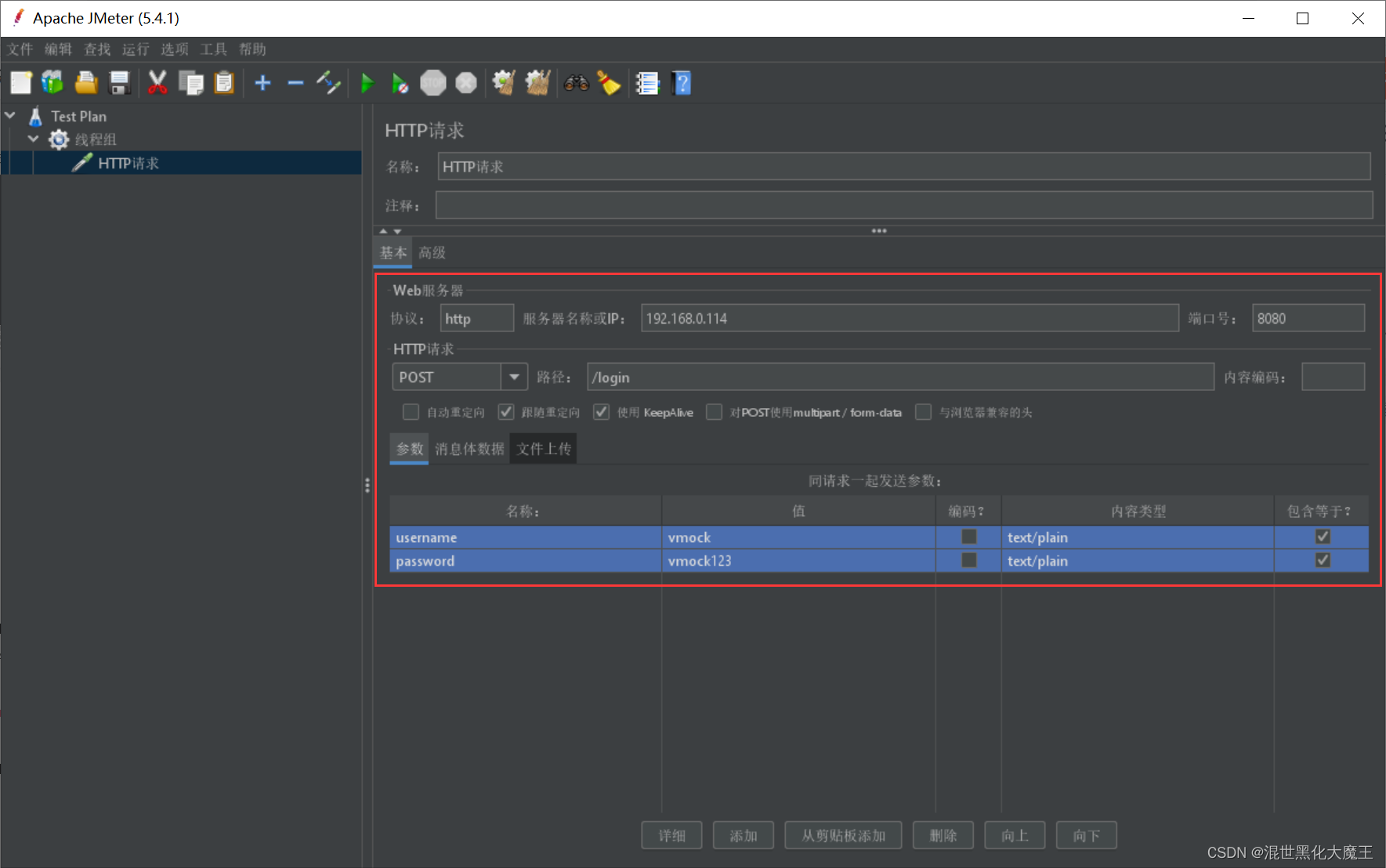
Task: Toggle 编码 checkbox in password row
Action: (x=969, y=560)
